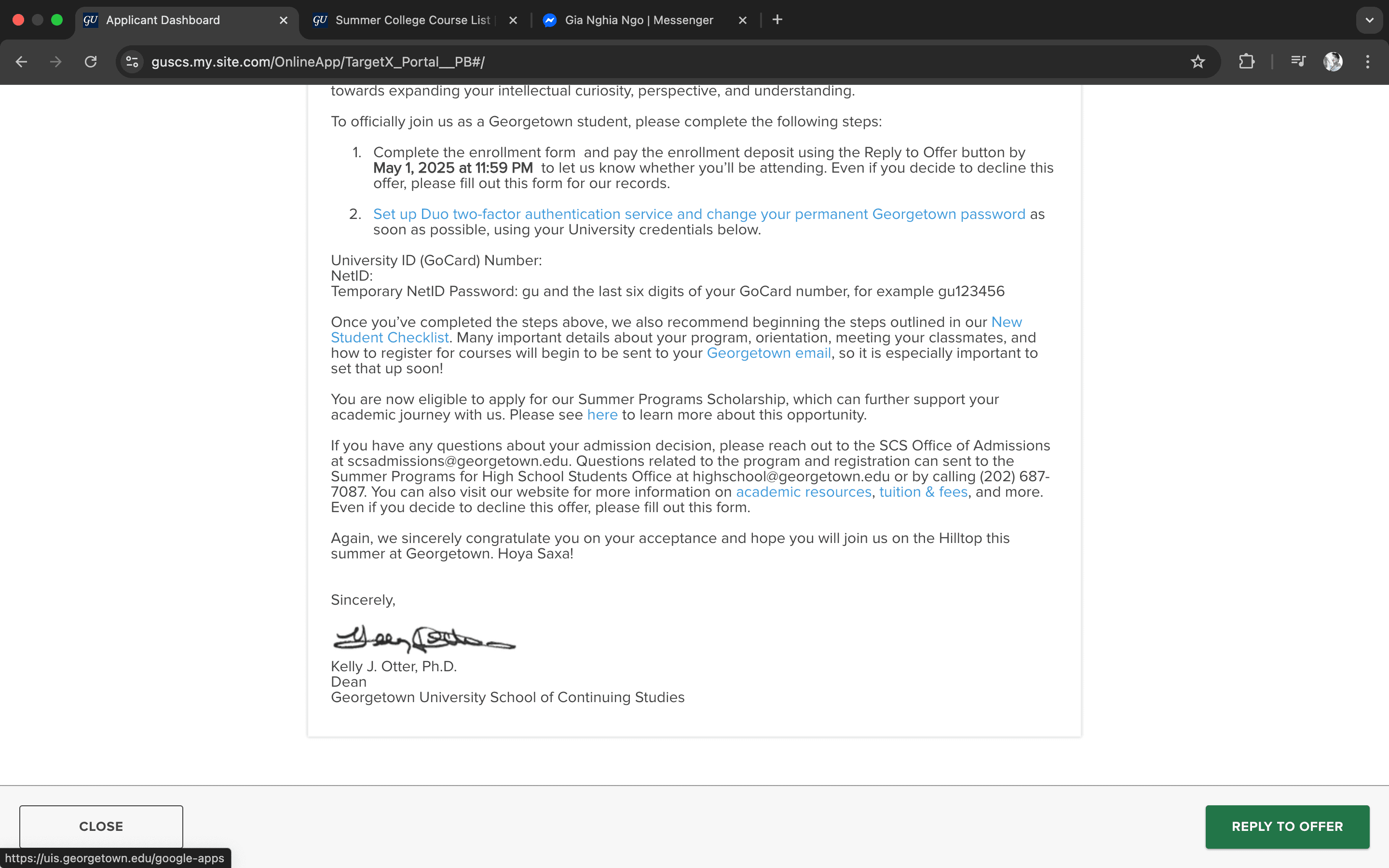
Task: Open the Extensions puzzle icon
Action: point(1246,61)
